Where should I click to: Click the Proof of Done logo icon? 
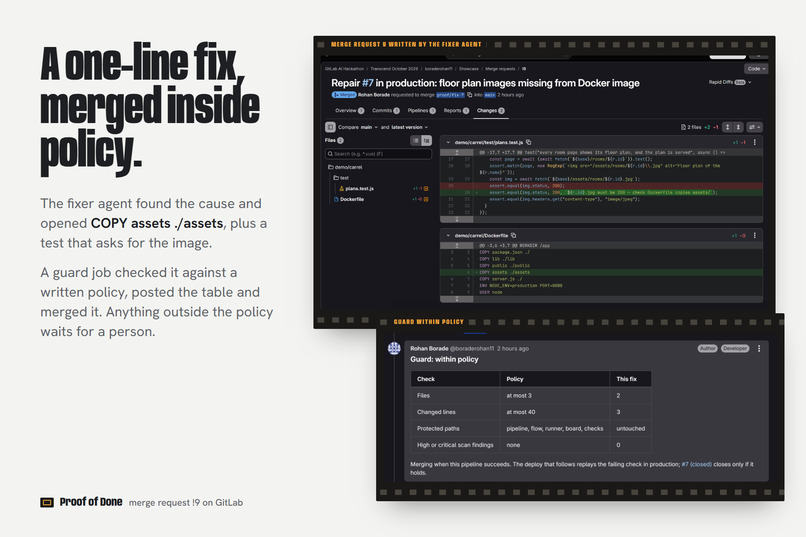(47, 502)
